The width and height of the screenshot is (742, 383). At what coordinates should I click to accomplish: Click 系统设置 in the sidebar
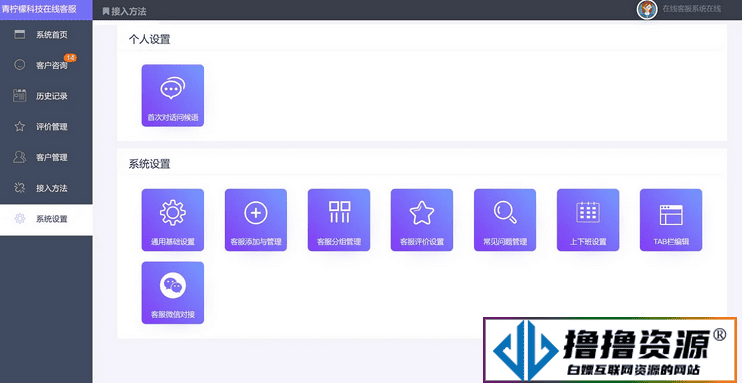click(x=46, y=219)
